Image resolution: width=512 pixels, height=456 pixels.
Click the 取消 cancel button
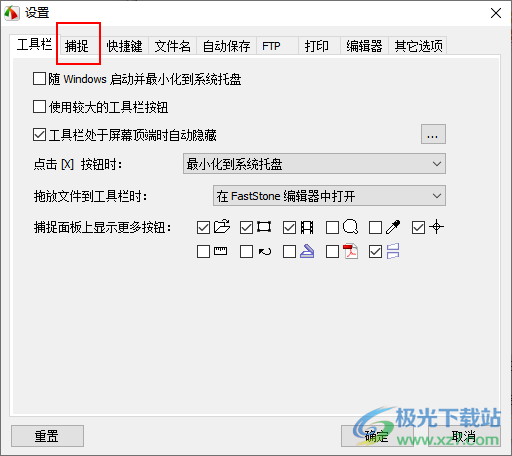tap(464, 436)
